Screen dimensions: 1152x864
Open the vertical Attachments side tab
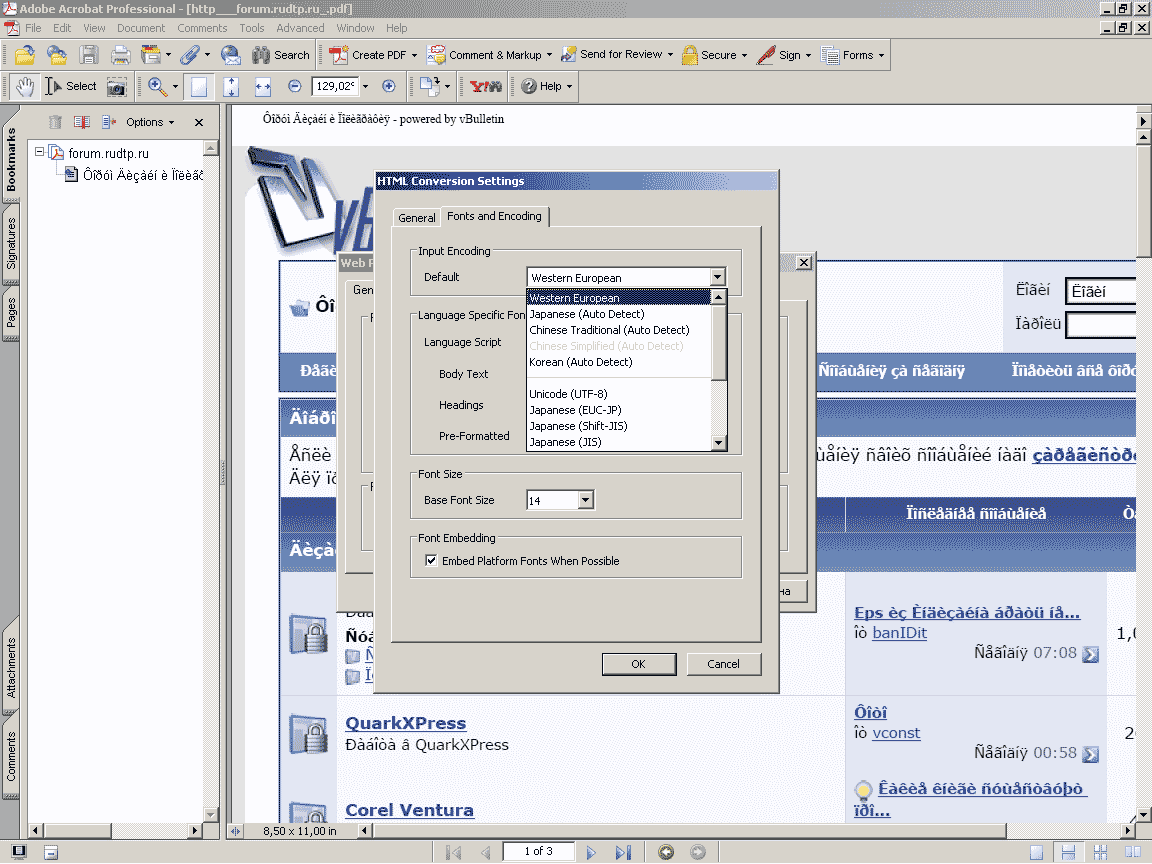[x=11, y=668]
